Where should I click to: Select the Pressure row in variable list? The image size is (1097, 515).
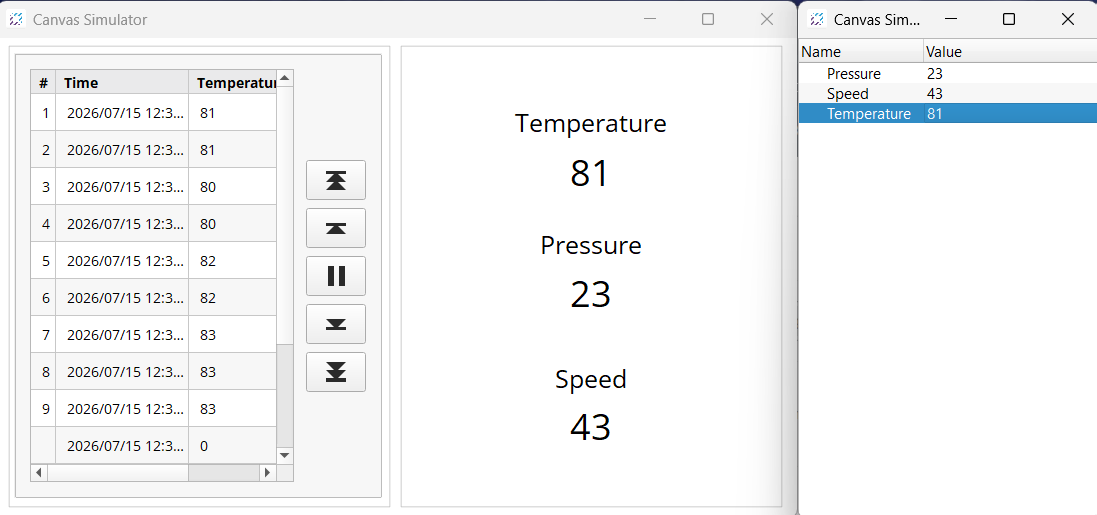[x=948, y=73]
